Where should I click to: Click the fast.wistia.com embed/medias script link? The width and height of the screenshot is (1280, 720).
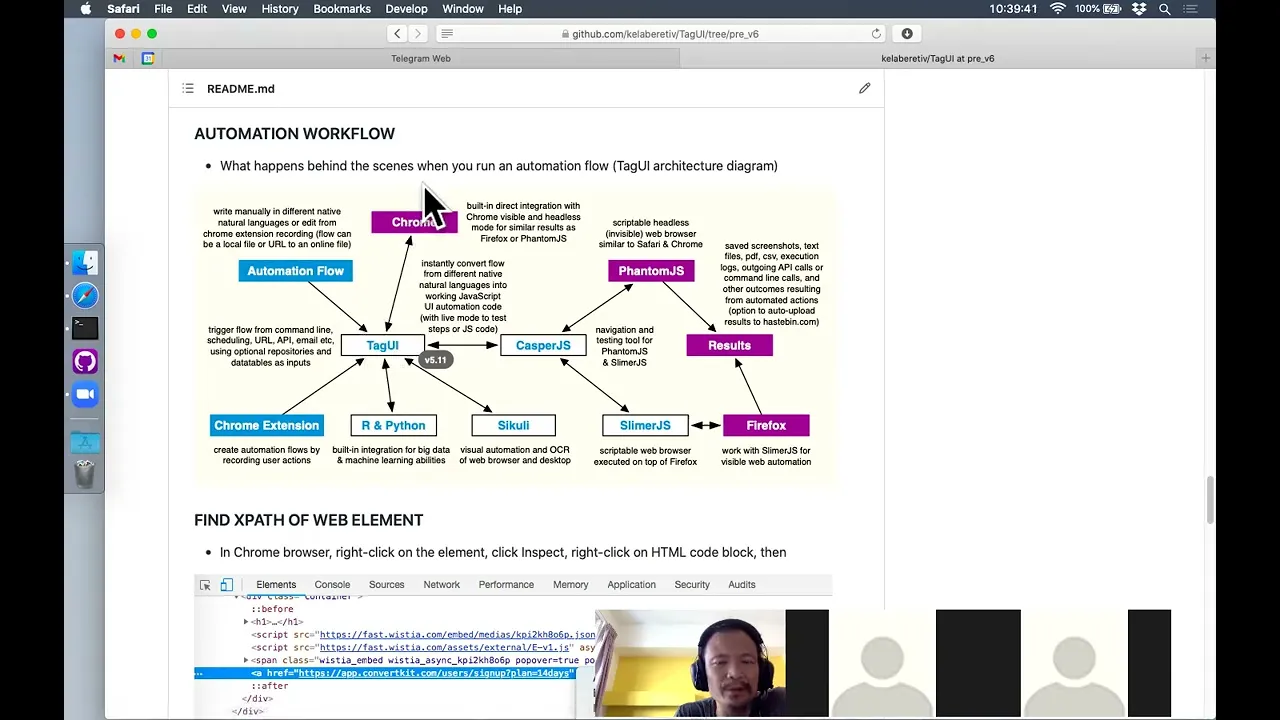pyautogui.click(x=457, y=635)
